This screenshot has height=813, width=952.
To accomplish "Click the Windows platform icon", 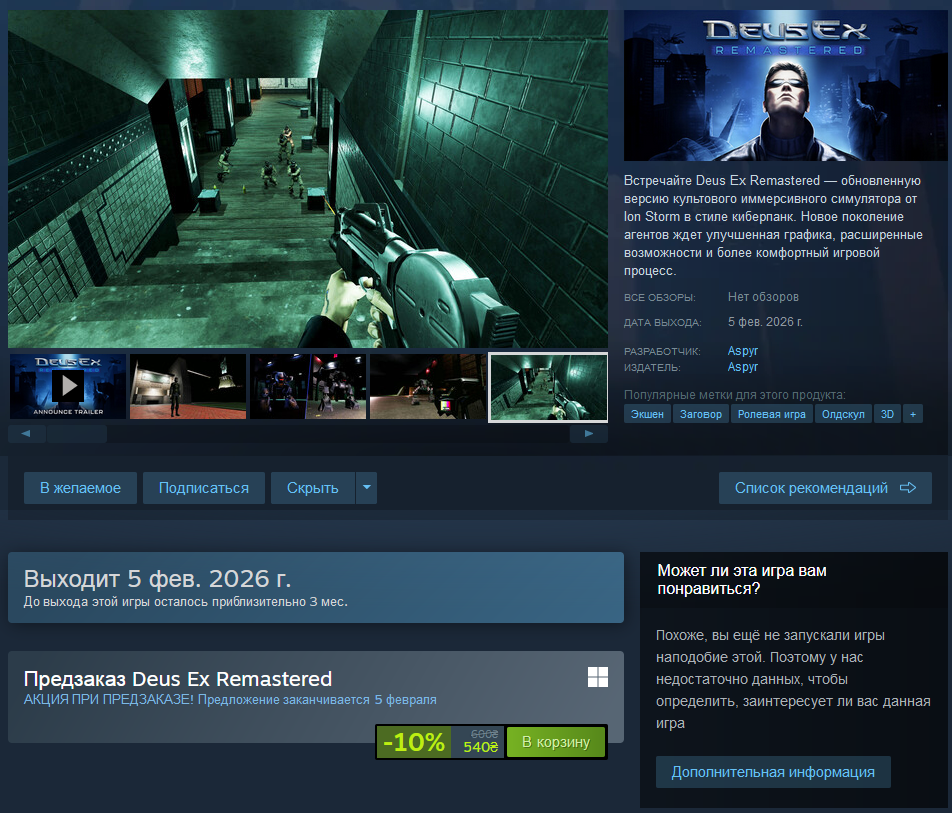I will (597, 678).
